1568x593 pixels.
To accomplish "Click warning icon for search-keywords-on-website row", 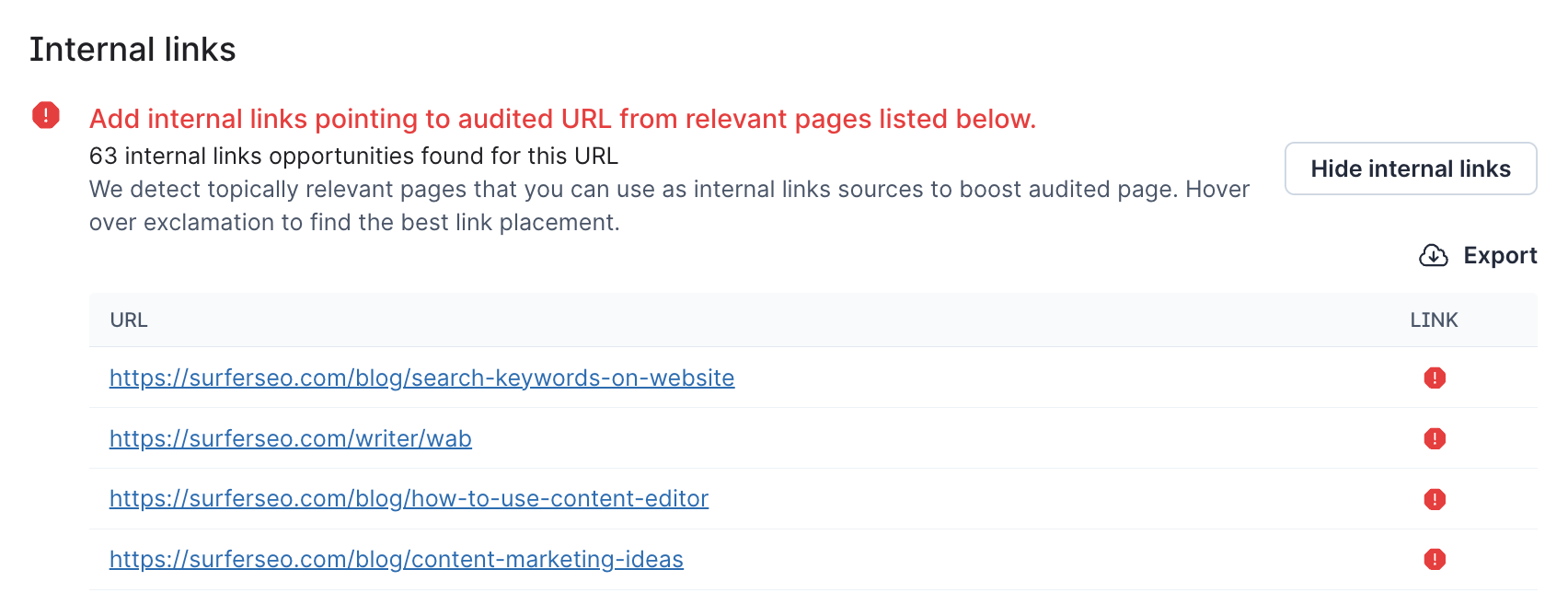I will pos(1434,378).
